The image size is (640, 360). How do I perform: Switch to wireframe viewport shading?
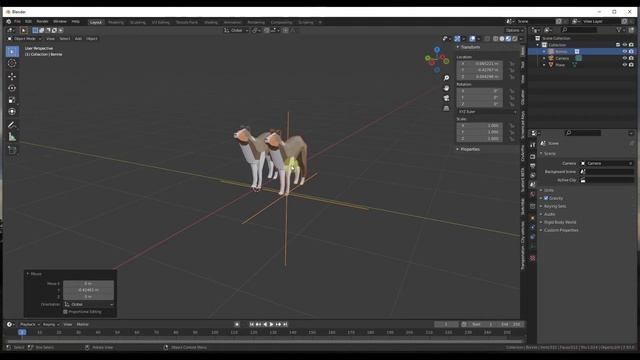495,39
